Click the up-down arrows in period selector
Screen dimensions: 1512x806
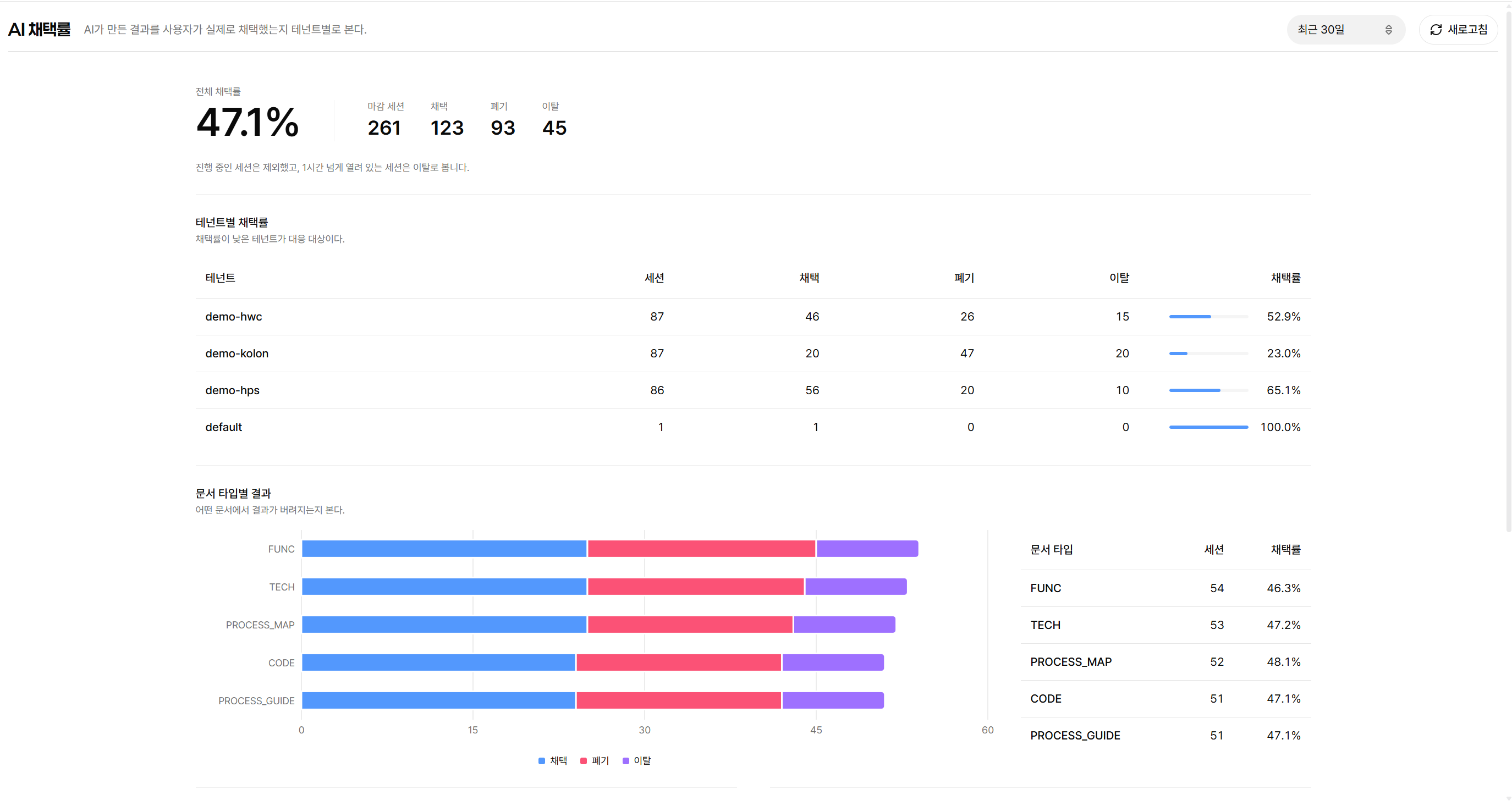click(1389, 29)
